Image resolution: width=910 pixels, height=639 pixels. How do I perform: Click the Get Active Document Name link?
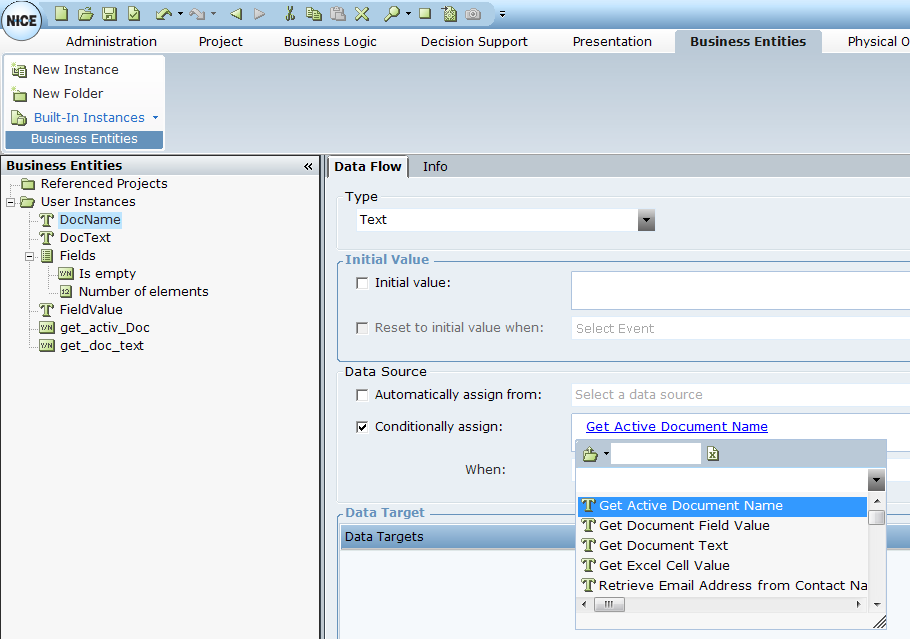[677, 427]
